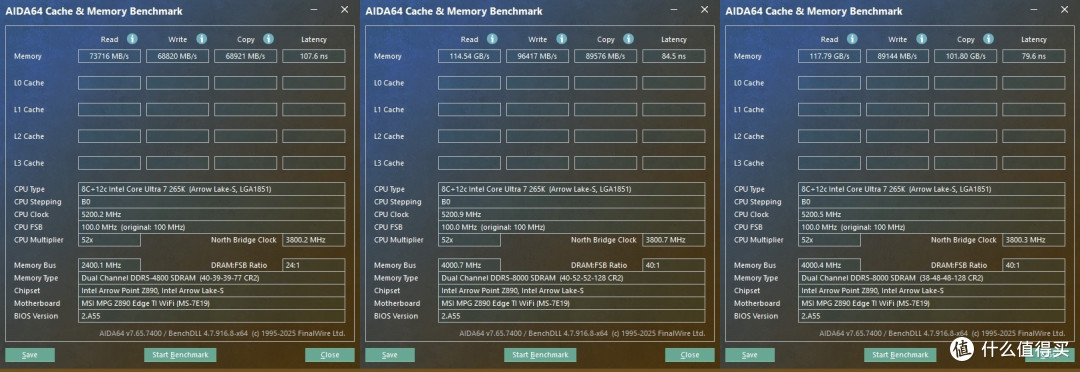
Task: Select the 89576 MB/s memory copy value
Action: pyautogui.click(x=605, y=56)
